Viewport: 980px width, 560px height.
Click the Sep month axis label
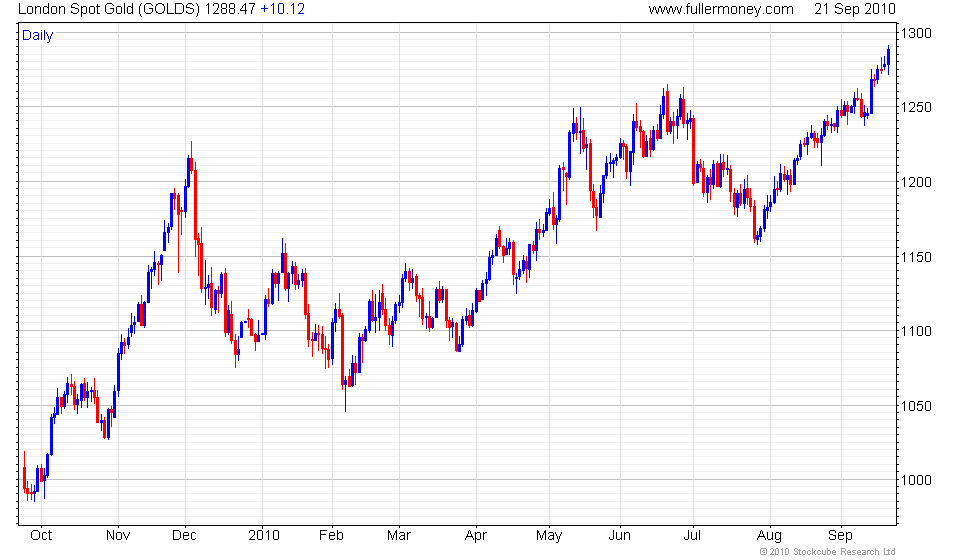pyautogui.click(x=840, y=536)
